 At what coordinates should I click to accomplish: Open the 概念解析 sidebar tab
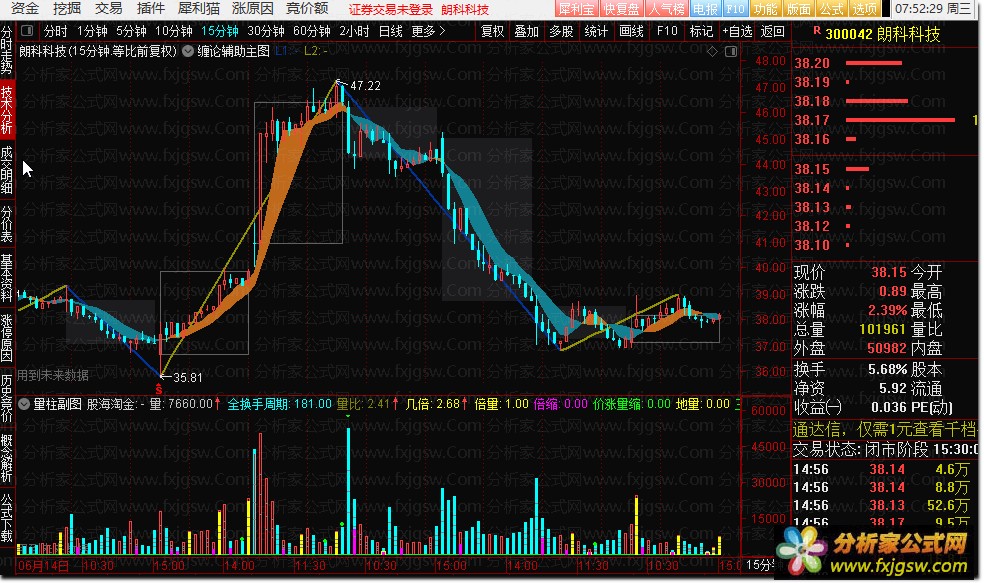[7, 457]
